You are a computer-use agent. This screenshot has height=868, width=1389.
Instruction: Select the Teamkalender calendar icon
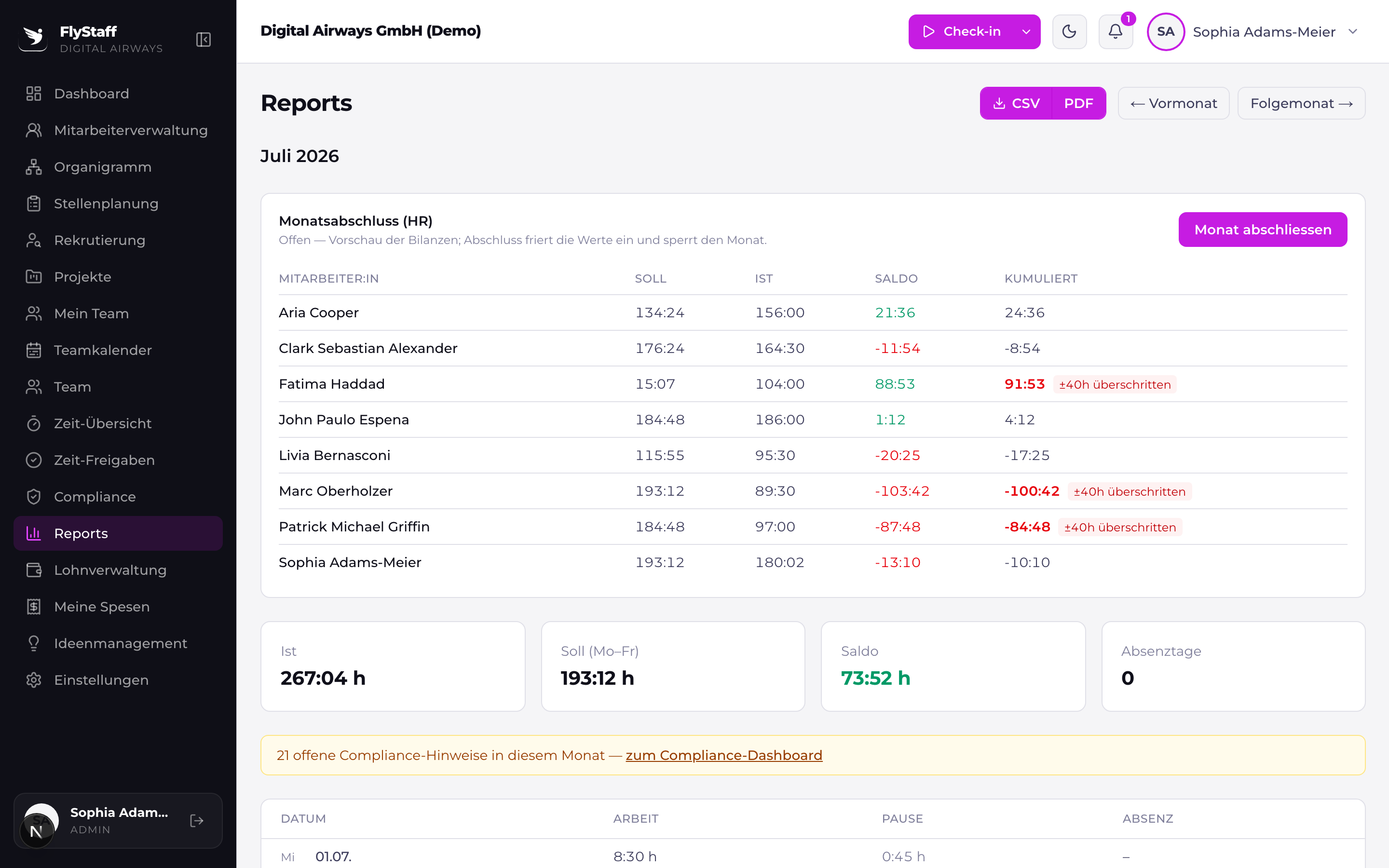point(34,350)
